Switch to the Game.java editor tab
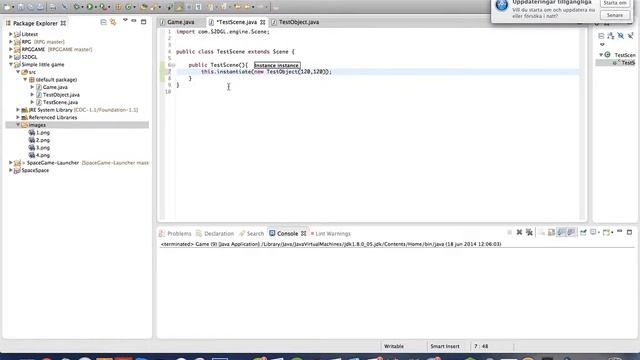The width and height of the screenshot is (640, 360). pyautogui.click(x=180, y=22)
